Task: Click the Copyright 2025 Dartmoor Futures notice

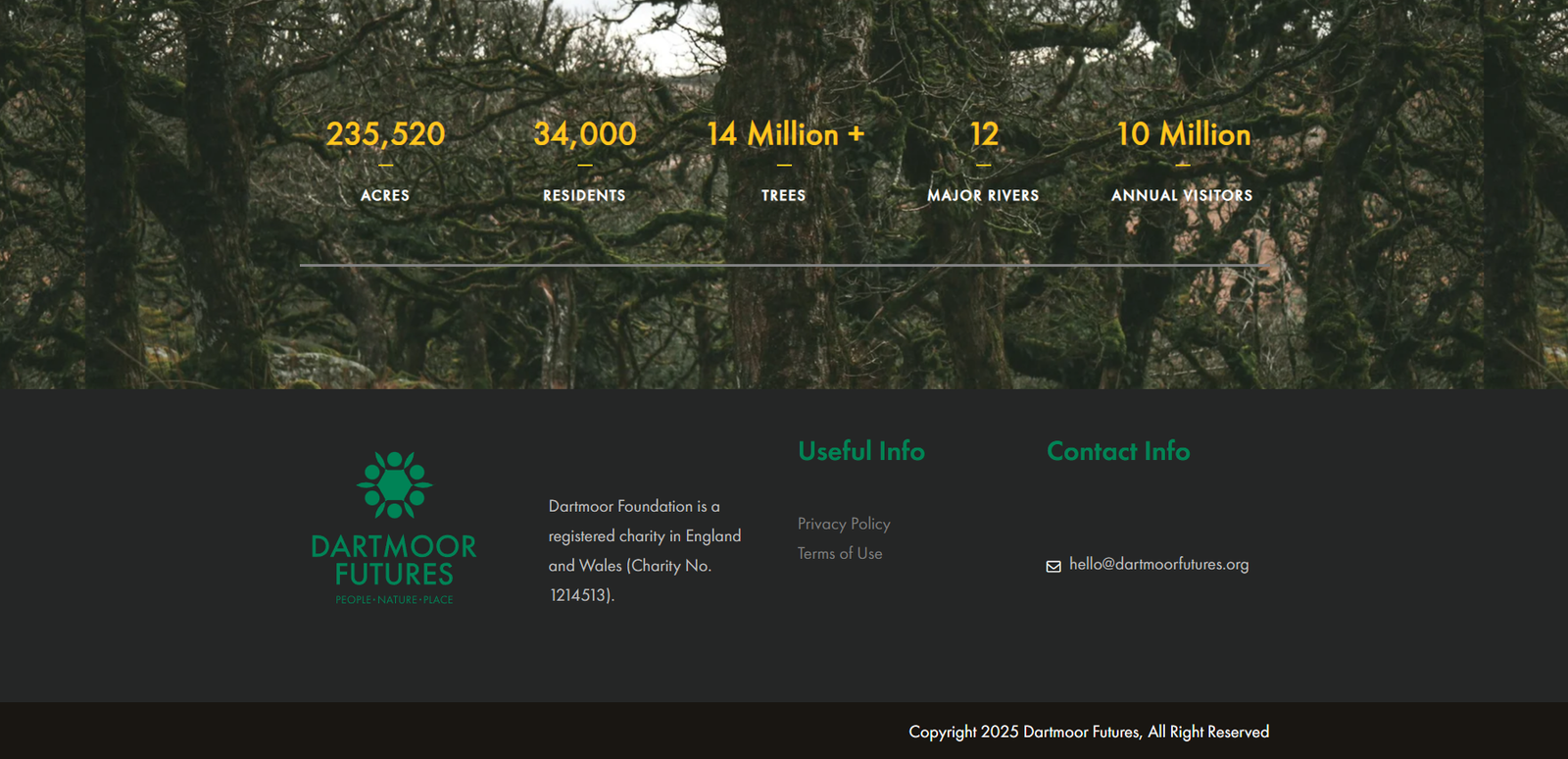Action: (1088, 732)
